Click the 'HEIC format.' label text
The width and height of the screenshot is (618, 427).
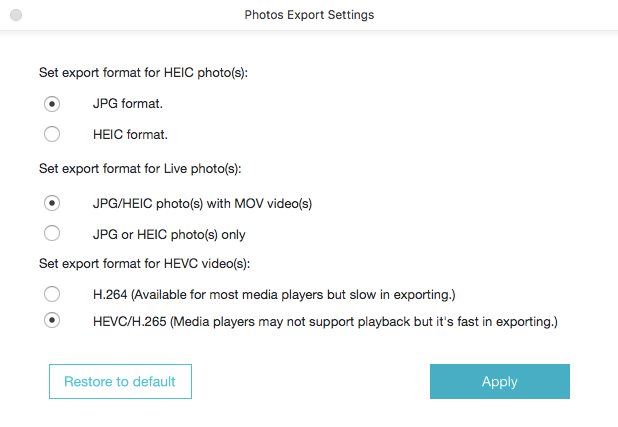click(130, 134)
